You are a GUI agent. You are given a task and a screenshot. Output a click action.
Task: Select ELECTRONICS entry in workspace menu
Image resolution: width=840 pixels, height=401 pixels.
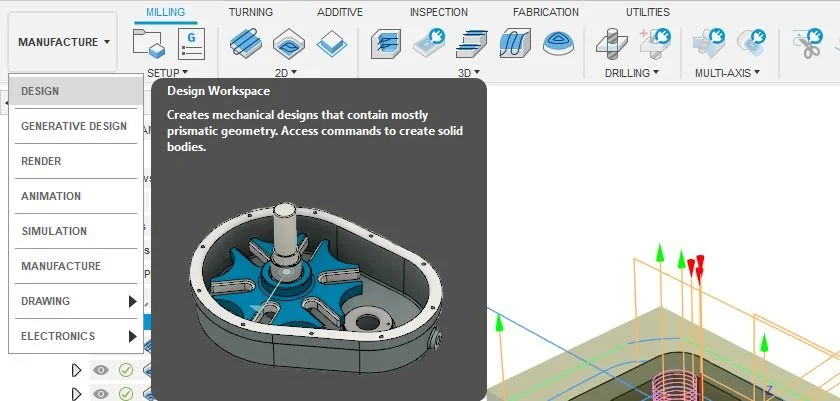76,336
